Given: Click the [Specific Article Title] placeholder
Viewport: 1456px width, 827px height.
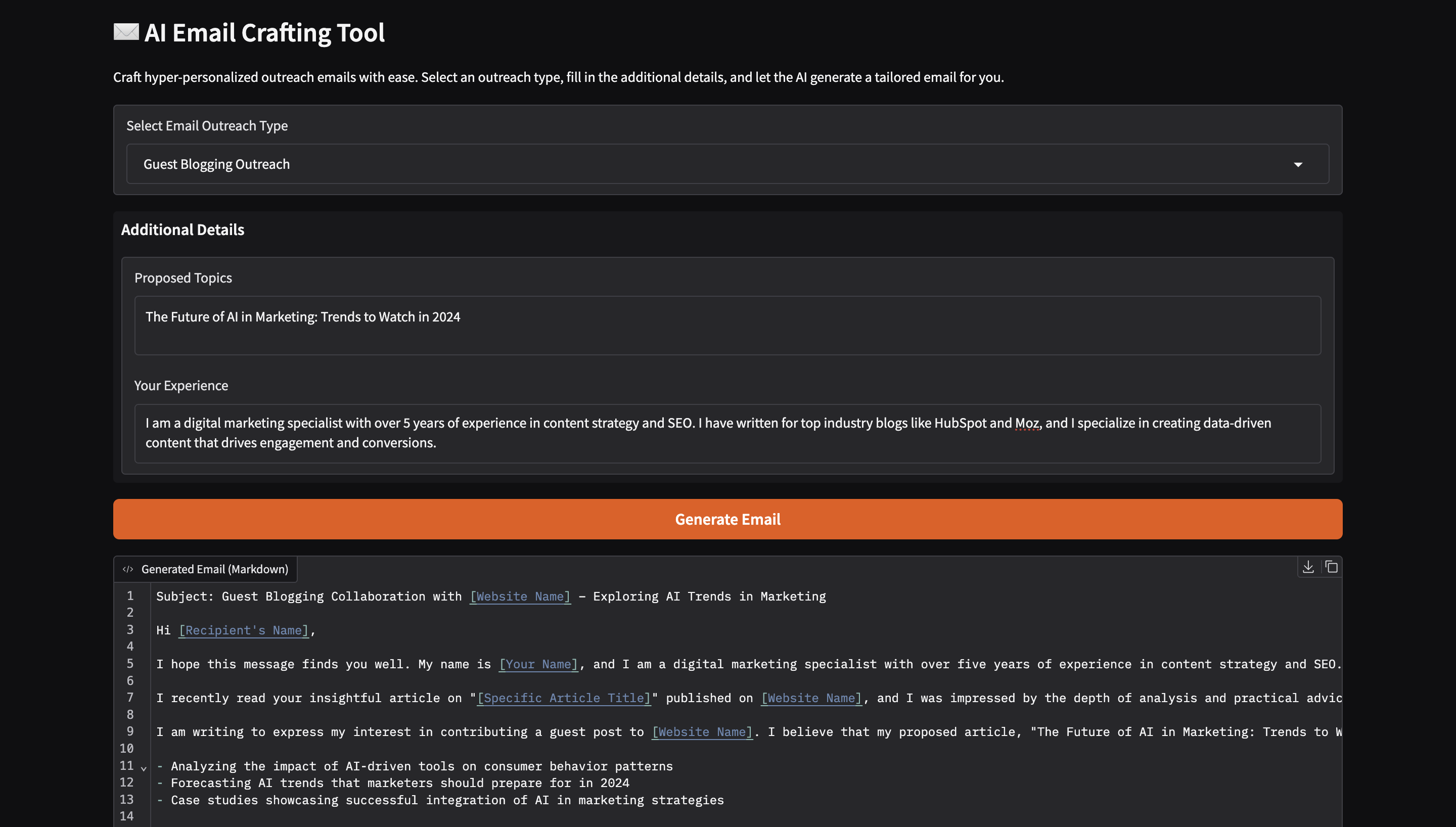Looking at the screenshot, I should (x=564, y=698).
